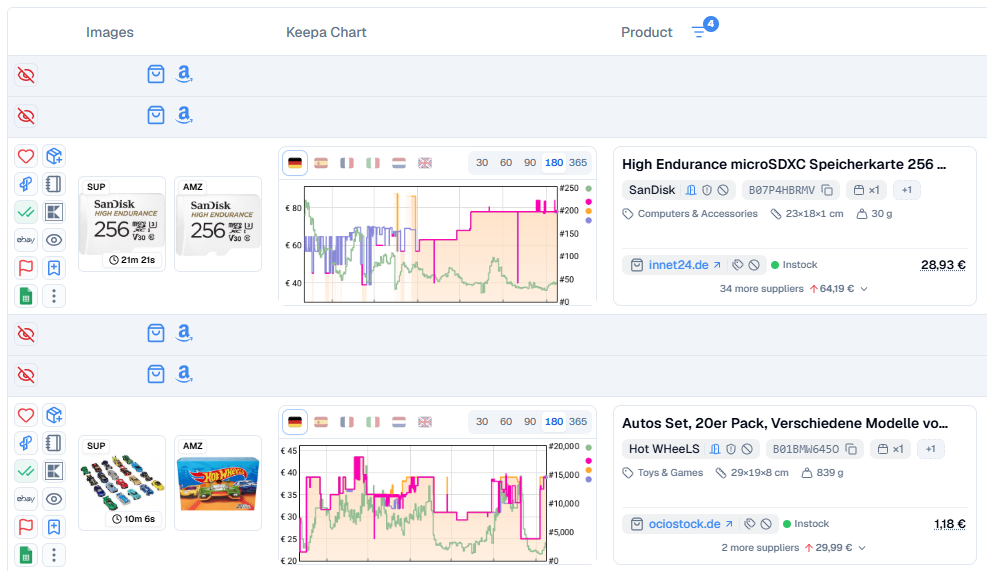Click the SanDisk brand label

[651, 190]
